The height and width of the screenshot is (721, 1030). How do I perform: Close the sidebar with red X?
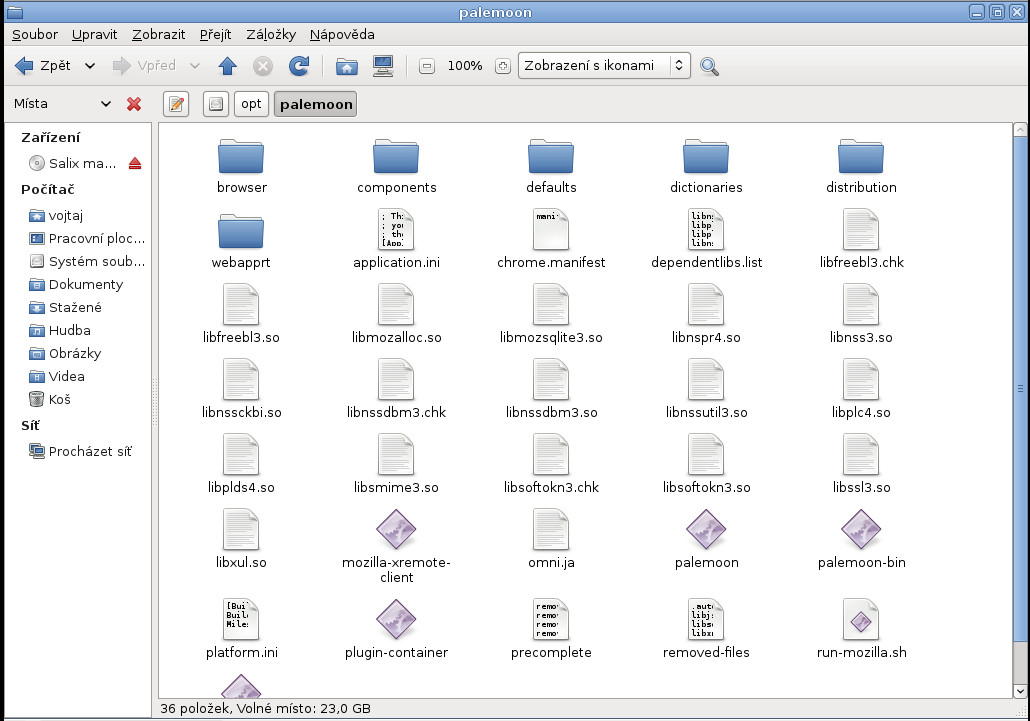[134, 104]
